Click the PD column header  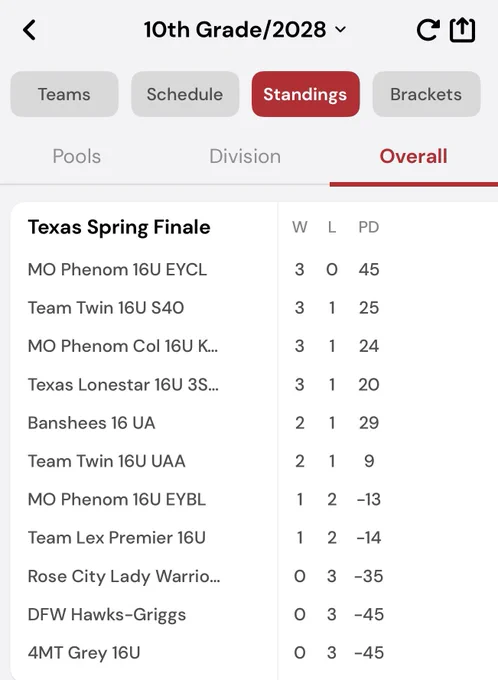point(369,227)
